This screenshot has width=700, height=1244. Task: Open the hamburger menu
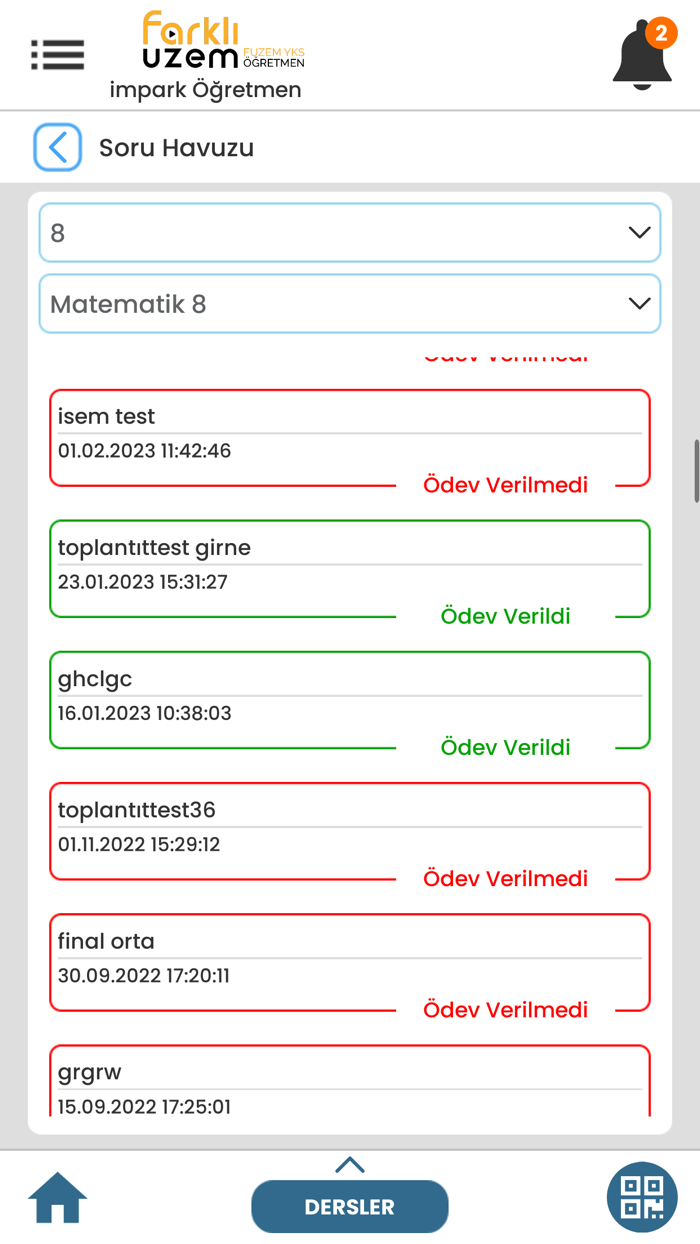tap(57, 55)
